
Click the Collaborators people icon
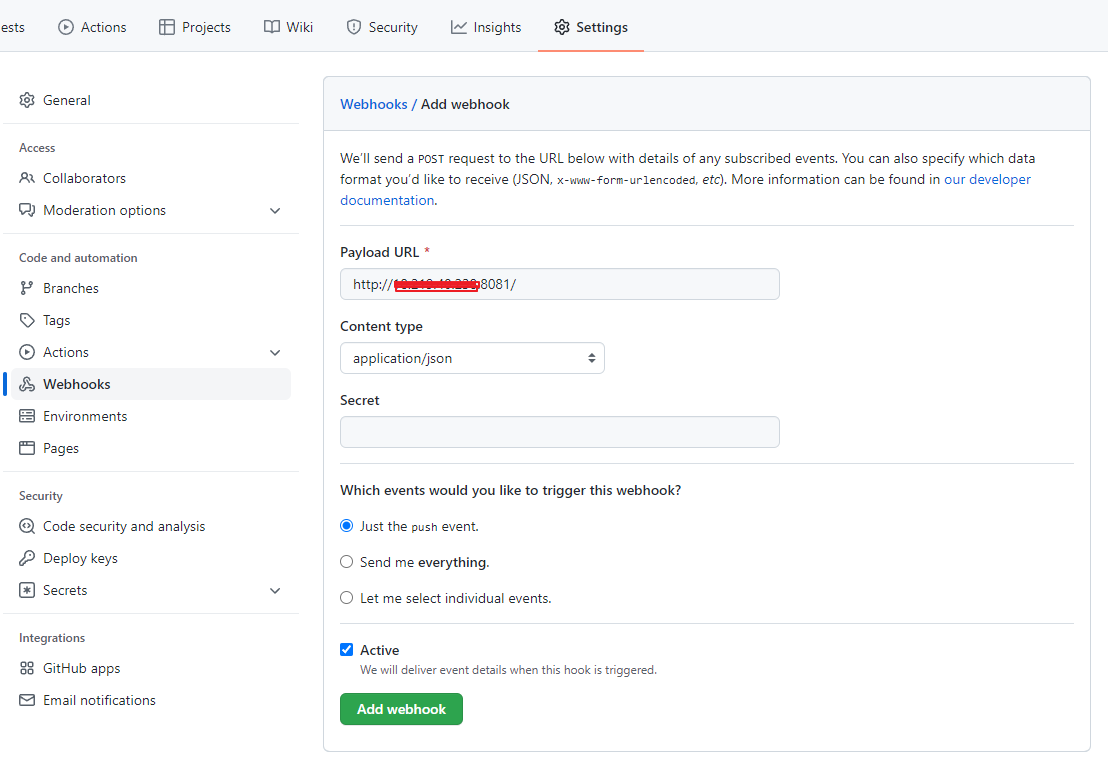27,178
